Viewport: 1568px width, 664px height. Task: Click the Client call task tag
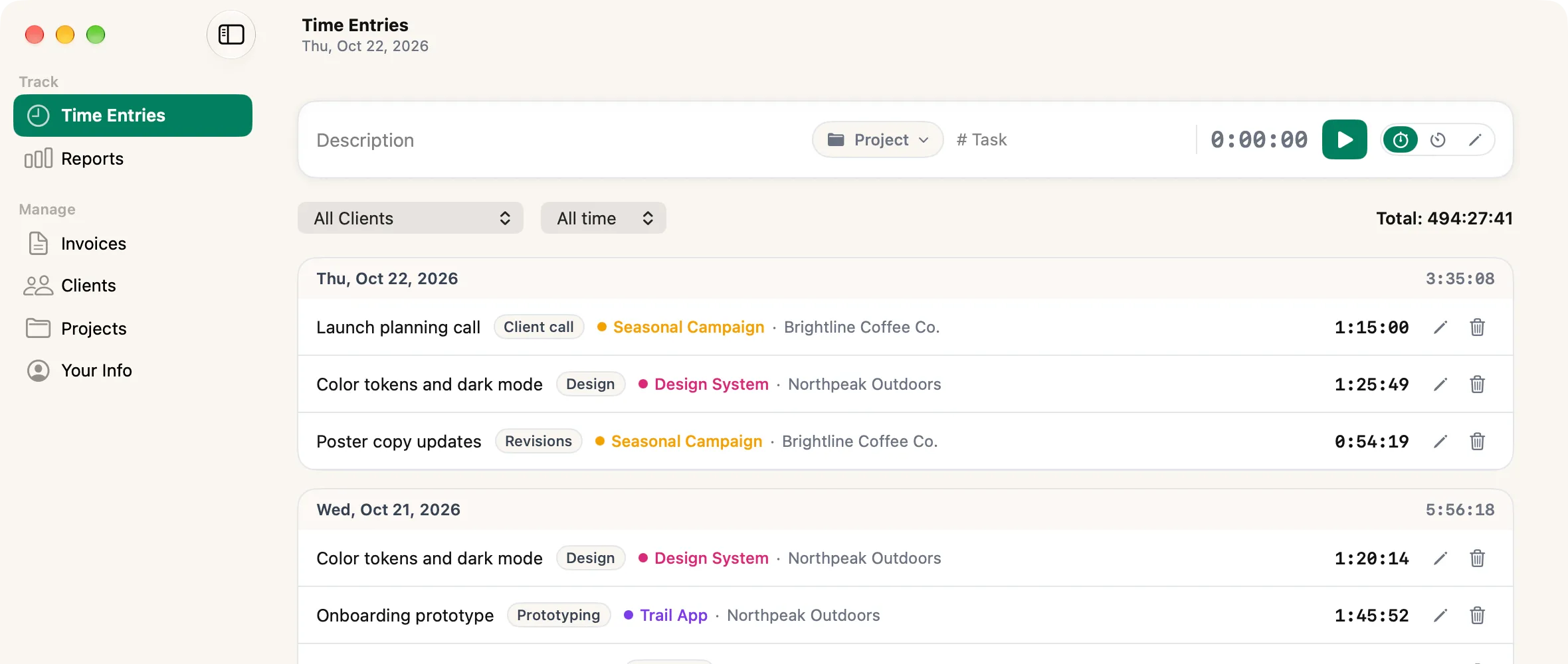click(539, 327)
